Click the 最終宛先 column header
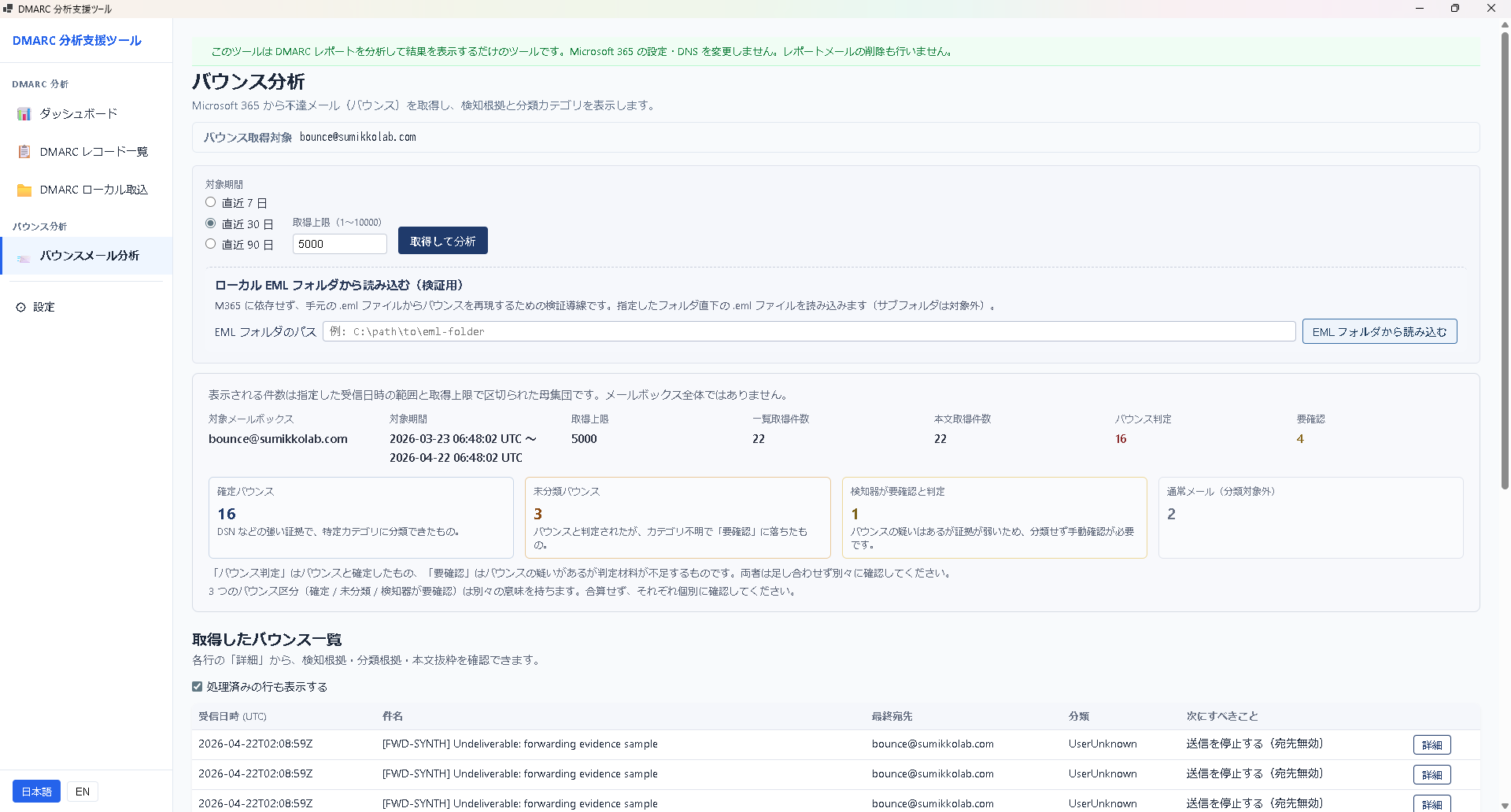The height and width of the screenshot is (812, 1511). pyautogui.click(x=892, y=717)
